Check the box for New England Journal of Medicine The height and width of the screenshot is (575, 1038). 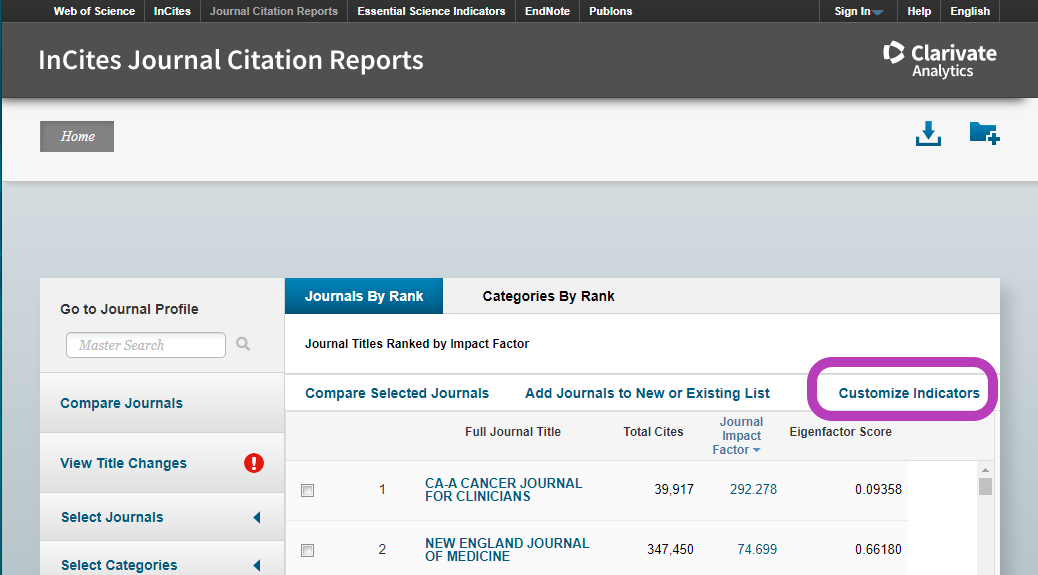point(307,551)
